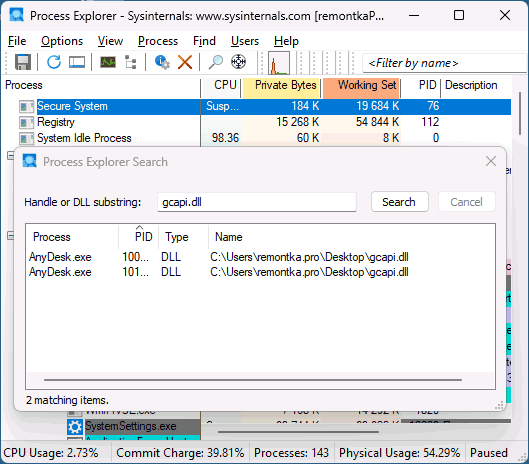
Task: Click the Processes: 143 status entry
Action: click(291, 453)
